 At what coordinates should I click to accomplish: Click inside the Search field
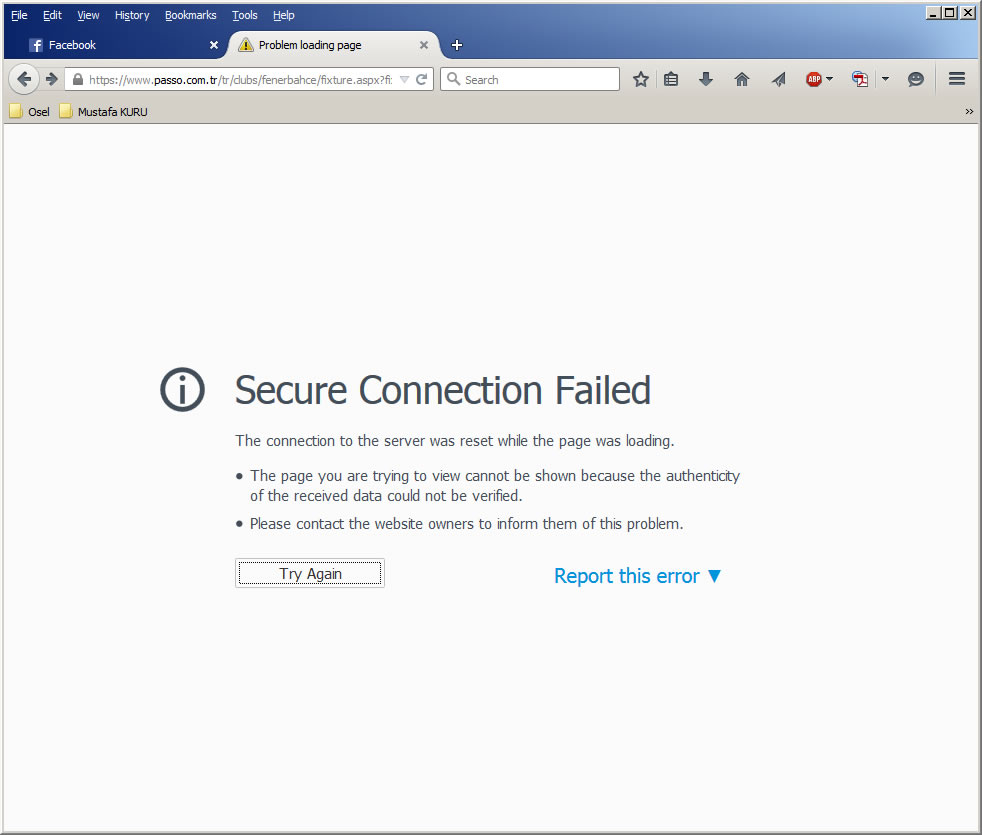coord(530,80)
